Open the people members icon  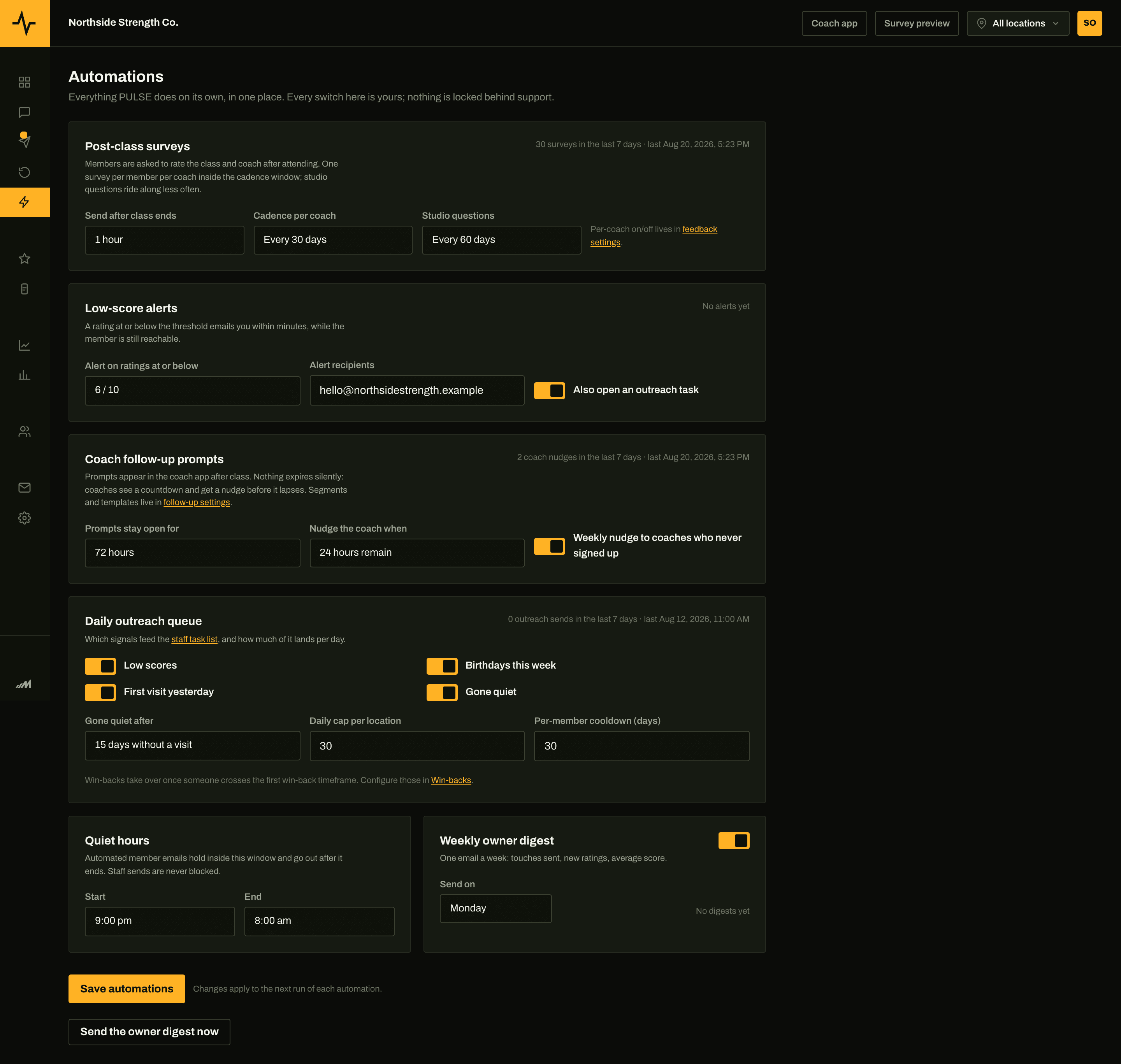tap(25, 432)
